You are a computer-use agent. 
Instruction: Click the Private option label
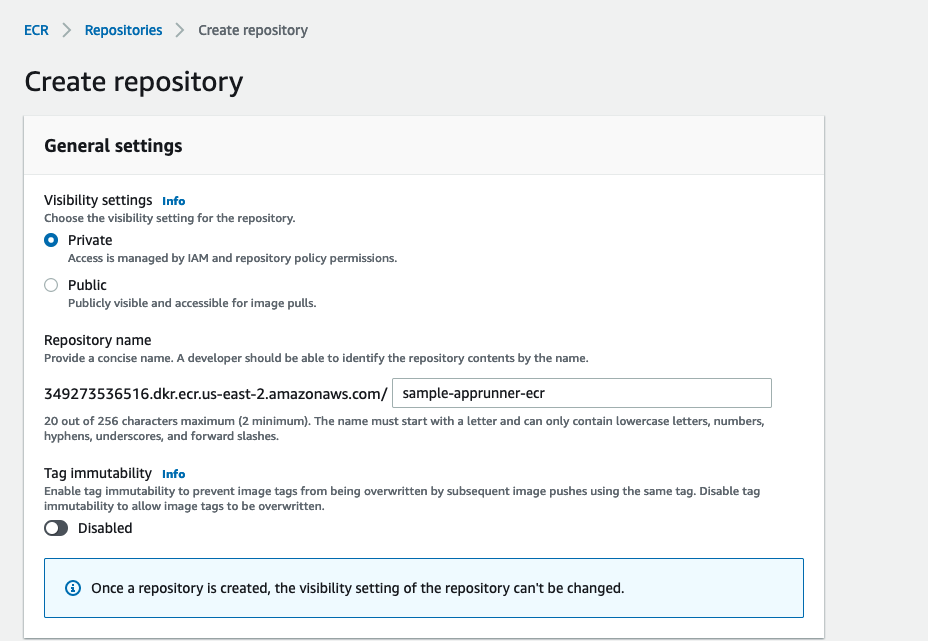pyautogui.click(x=90, y=240)
